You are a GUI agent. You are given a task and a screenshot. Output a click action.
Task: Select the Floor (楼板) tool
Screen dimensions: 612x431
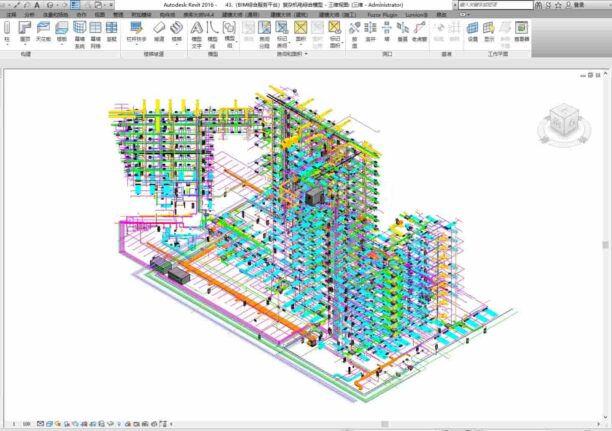pyautogui.click(x=62, y=31)
